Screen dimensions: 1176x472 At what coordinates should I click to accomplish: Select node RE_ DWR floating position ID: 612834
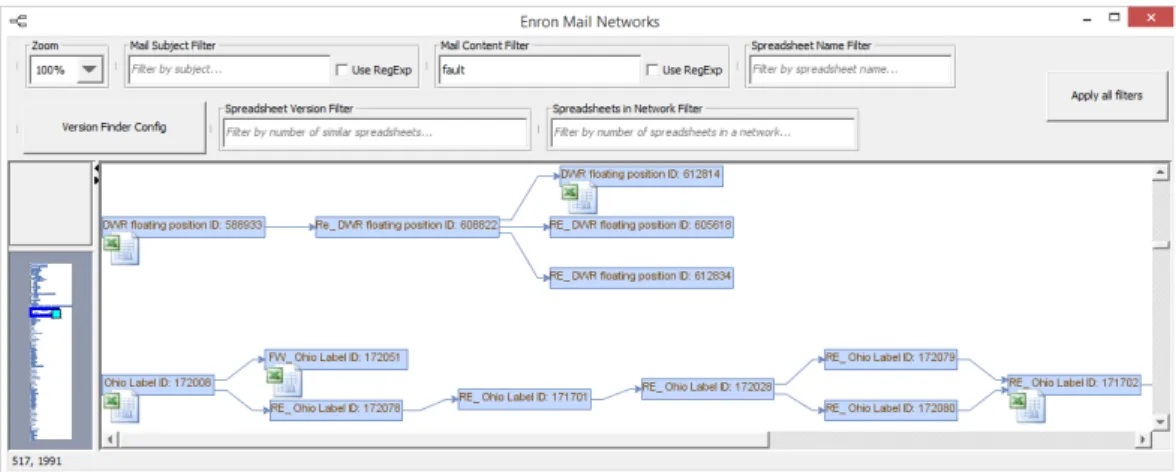(641, 277)
